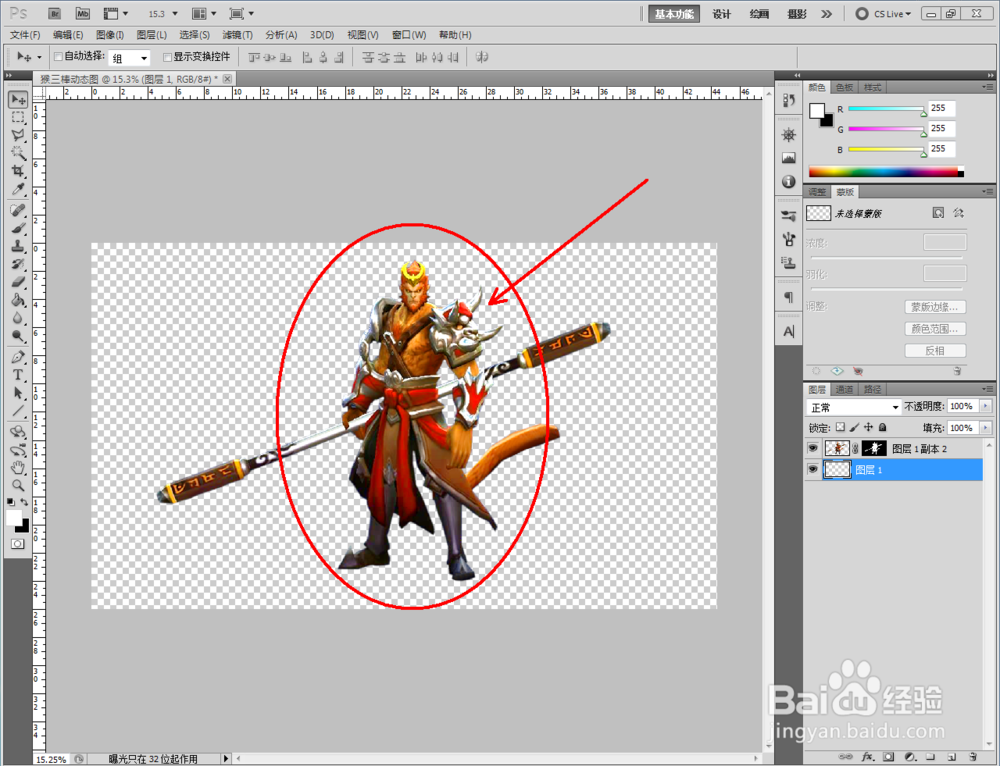Viewport: 1000px width, 766px height.
Task: Toggle Quick Mask mode
Action: [x=17, y=544]
